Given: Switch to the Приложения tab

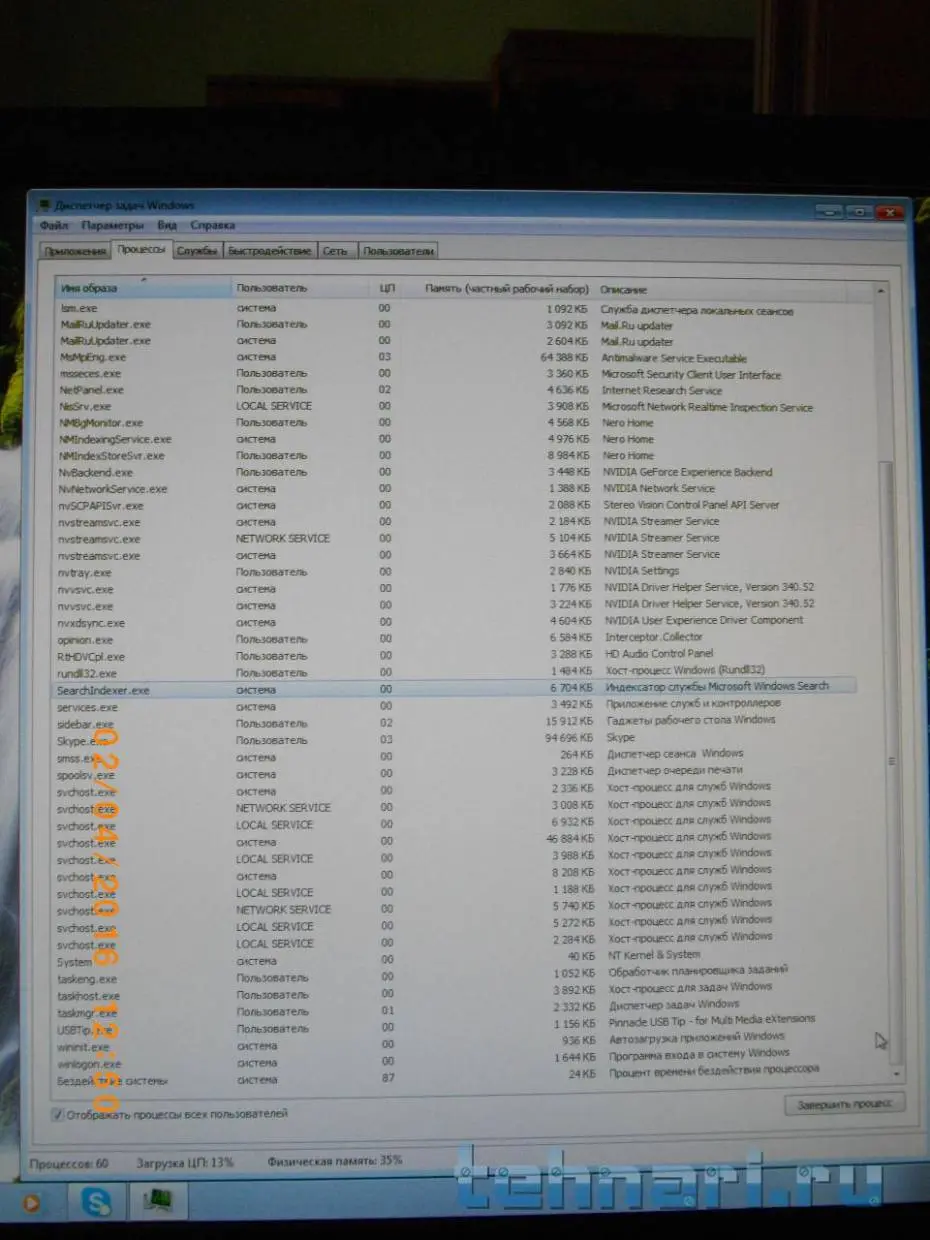Looking at the screenshot, I should click(x=75, y=251).
